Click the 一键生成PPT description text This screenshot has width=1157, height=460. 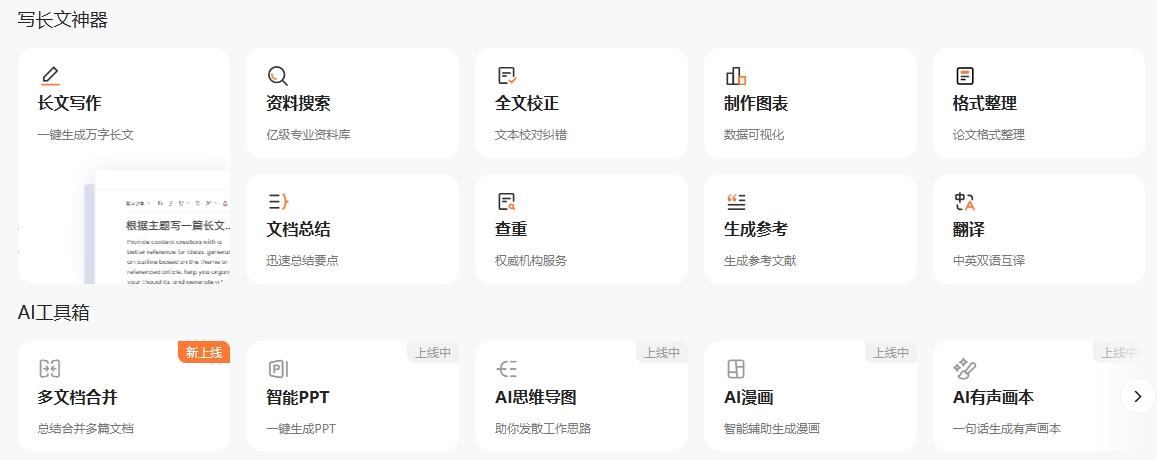[x=301, y=429]
